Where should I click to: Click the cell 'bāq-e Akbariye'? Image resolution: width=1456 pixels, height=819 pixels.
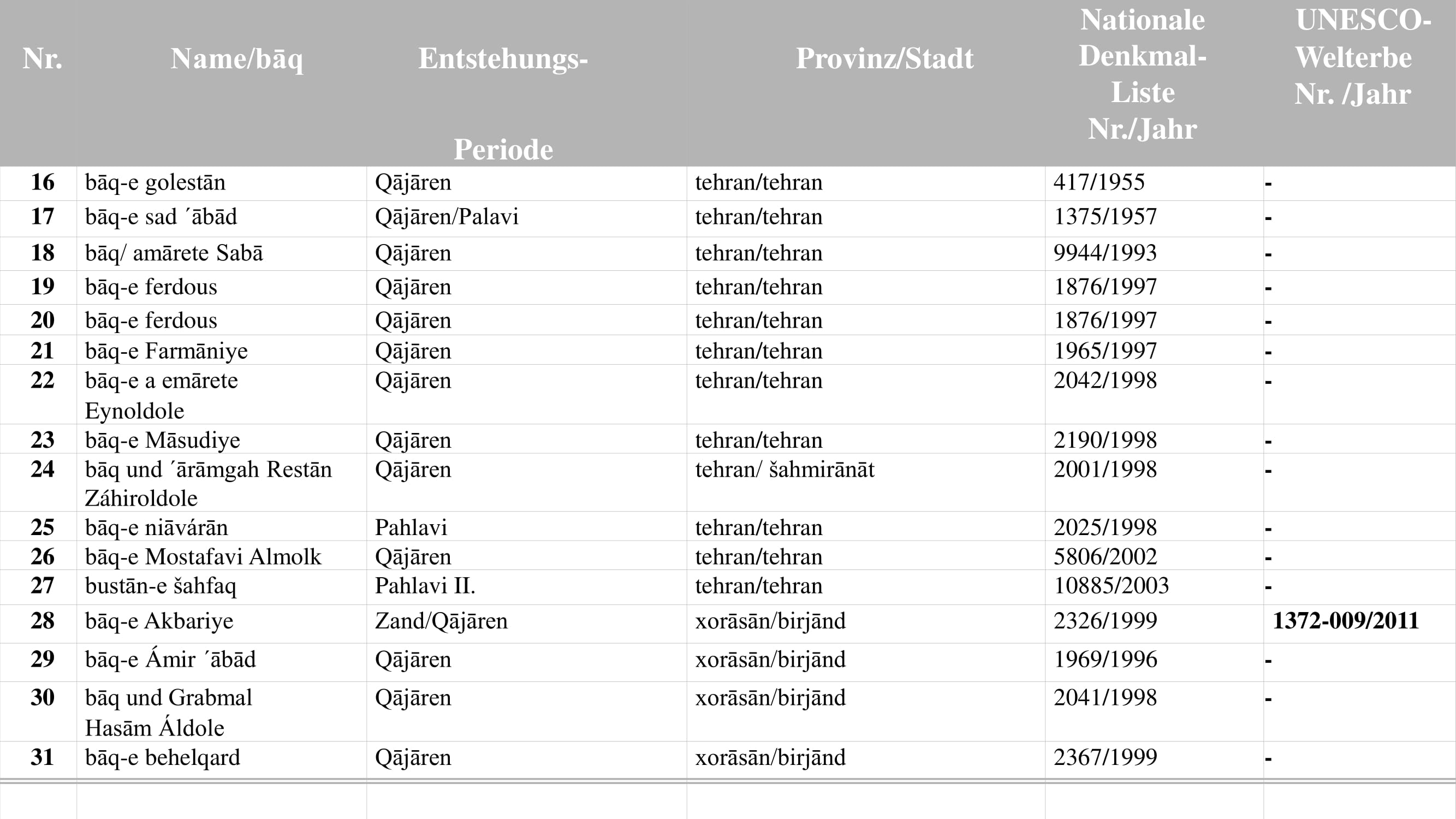click(159, 621)
